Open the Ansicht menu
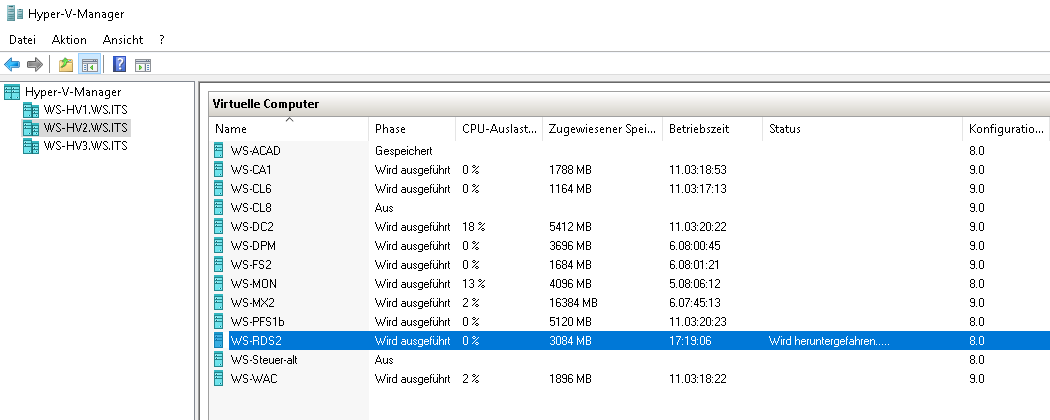Viewport: 1050px width, 420px height. [123, 40]
